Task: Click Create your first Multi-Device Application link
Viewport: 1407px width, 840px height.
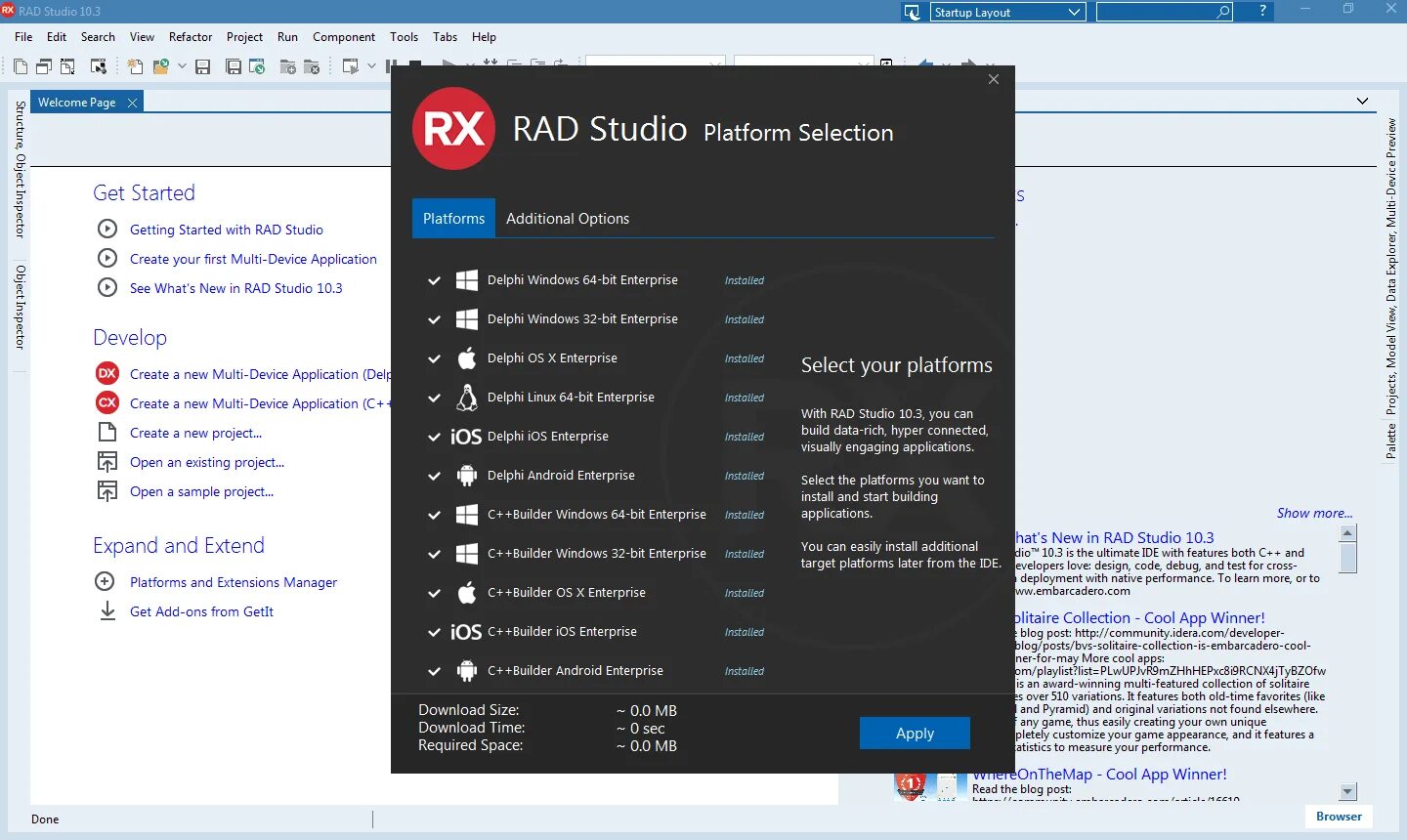Action: tap(253, 259)
